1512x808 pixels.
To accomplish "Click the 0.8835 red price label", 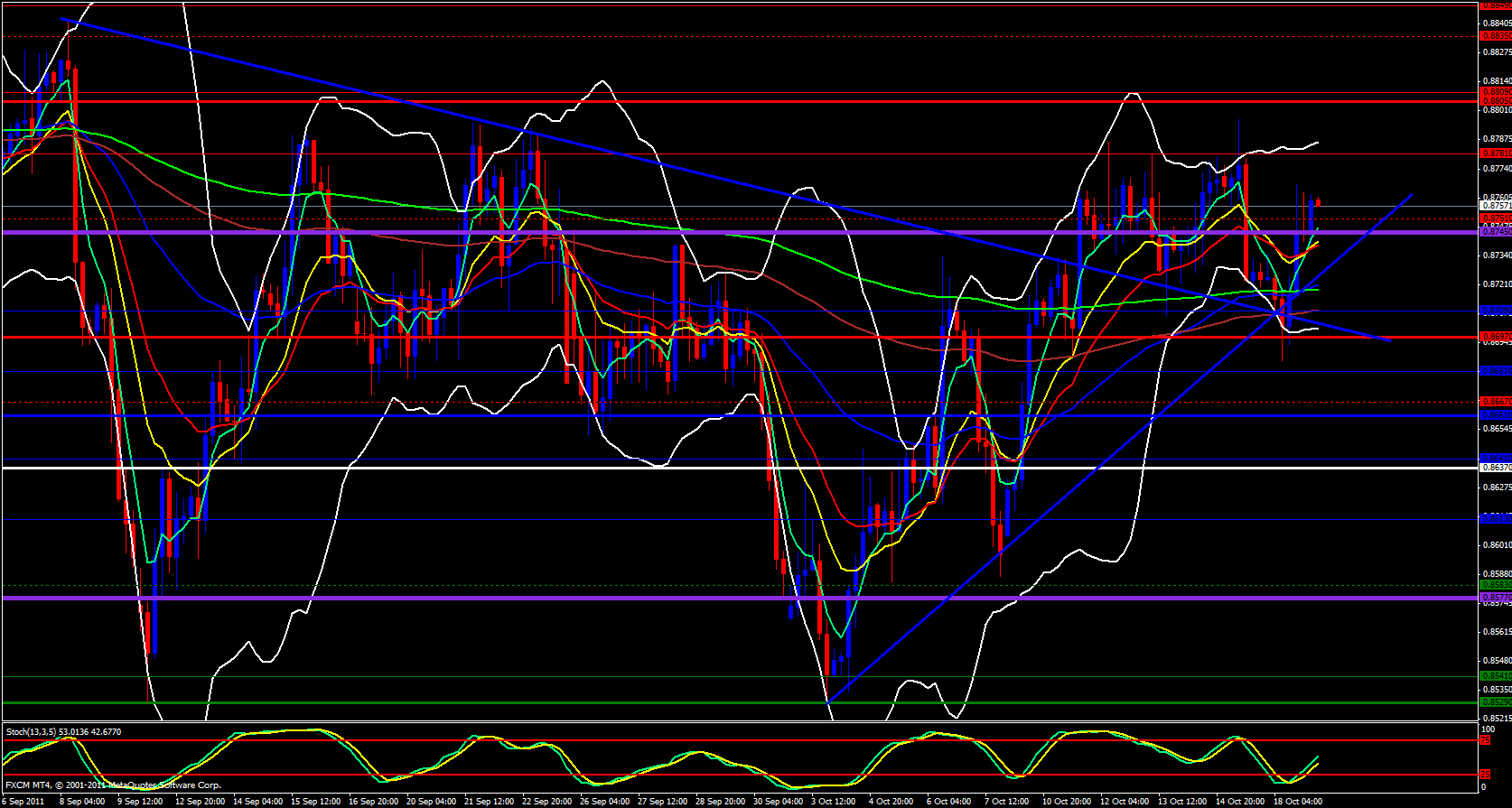I will tap(1496, 36).
